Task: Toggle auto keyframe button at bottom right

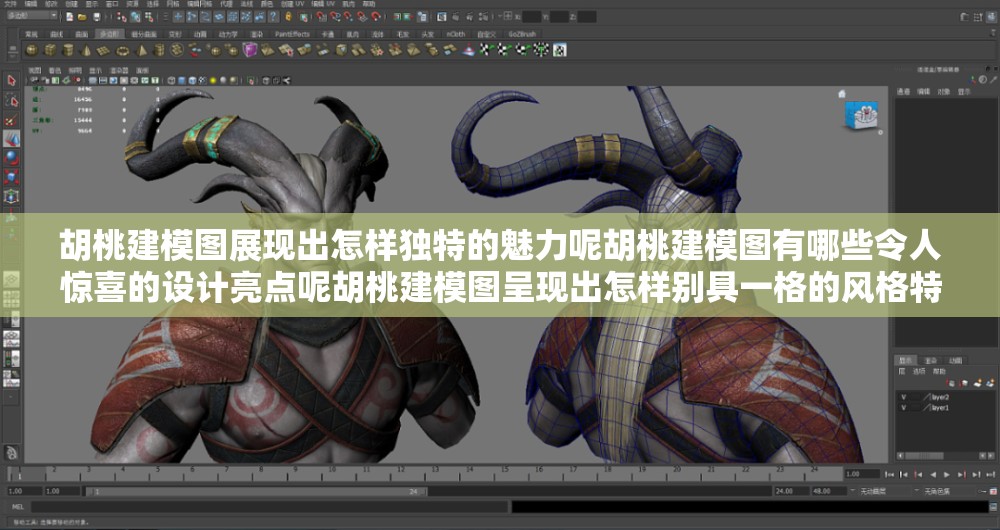Action: (x=992, y=491)
